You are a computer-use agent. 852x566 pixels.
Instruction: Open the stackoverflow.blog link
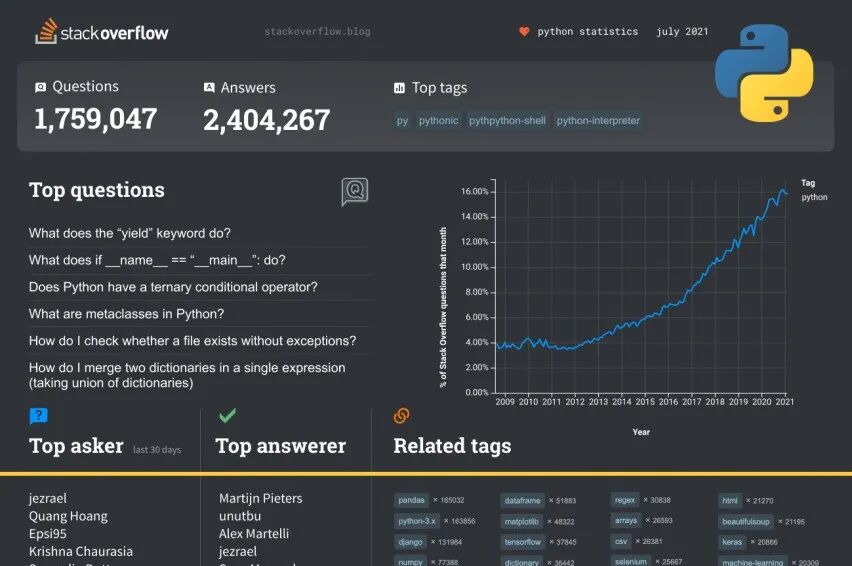[317, 32]
